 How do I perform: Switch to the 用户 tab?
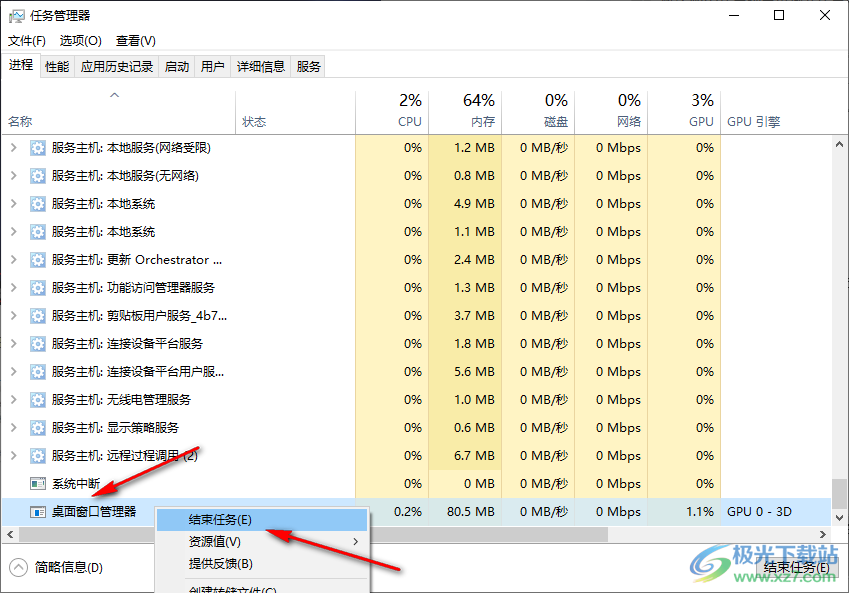(x=212, y=67)
